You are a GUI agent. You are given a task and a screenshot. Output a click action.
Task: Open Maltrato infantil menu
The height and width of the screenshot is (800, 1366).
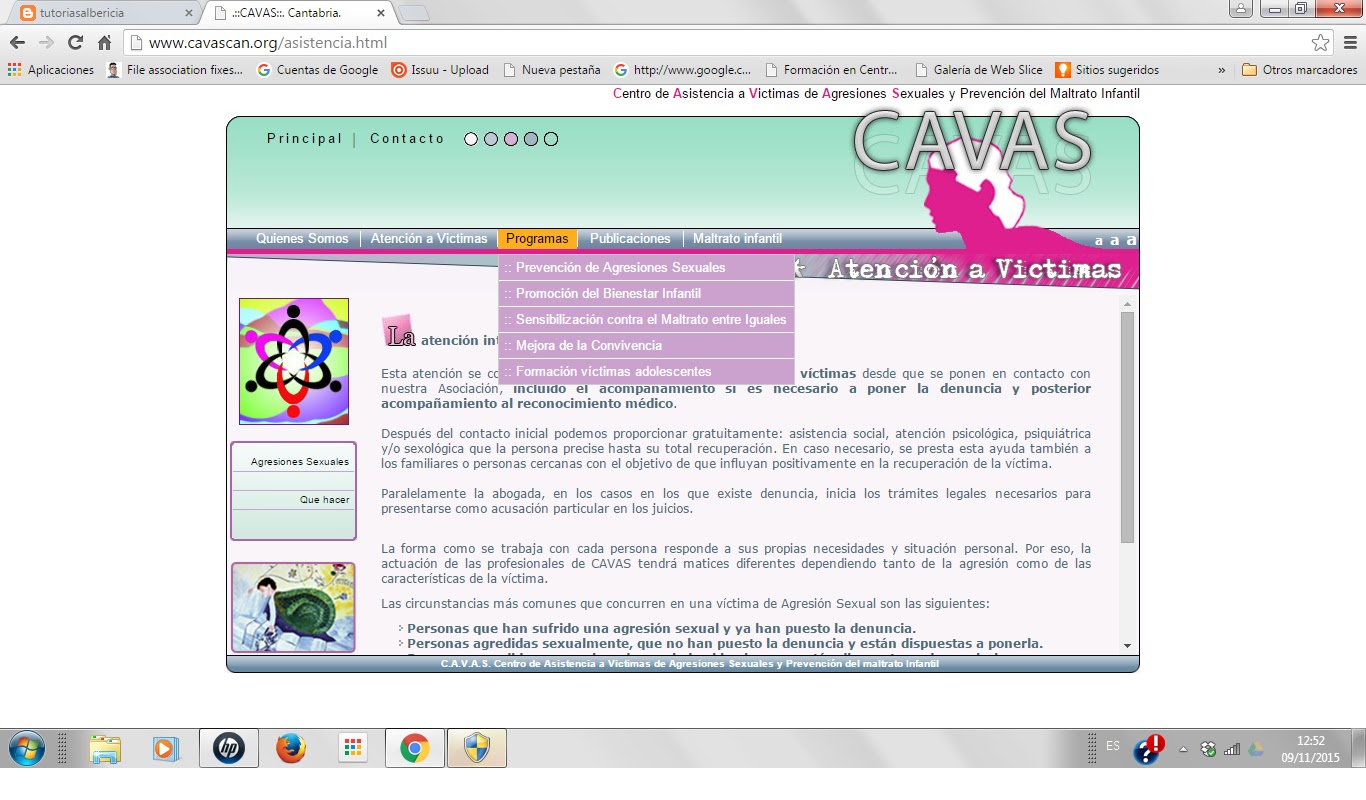coord(737,239)
